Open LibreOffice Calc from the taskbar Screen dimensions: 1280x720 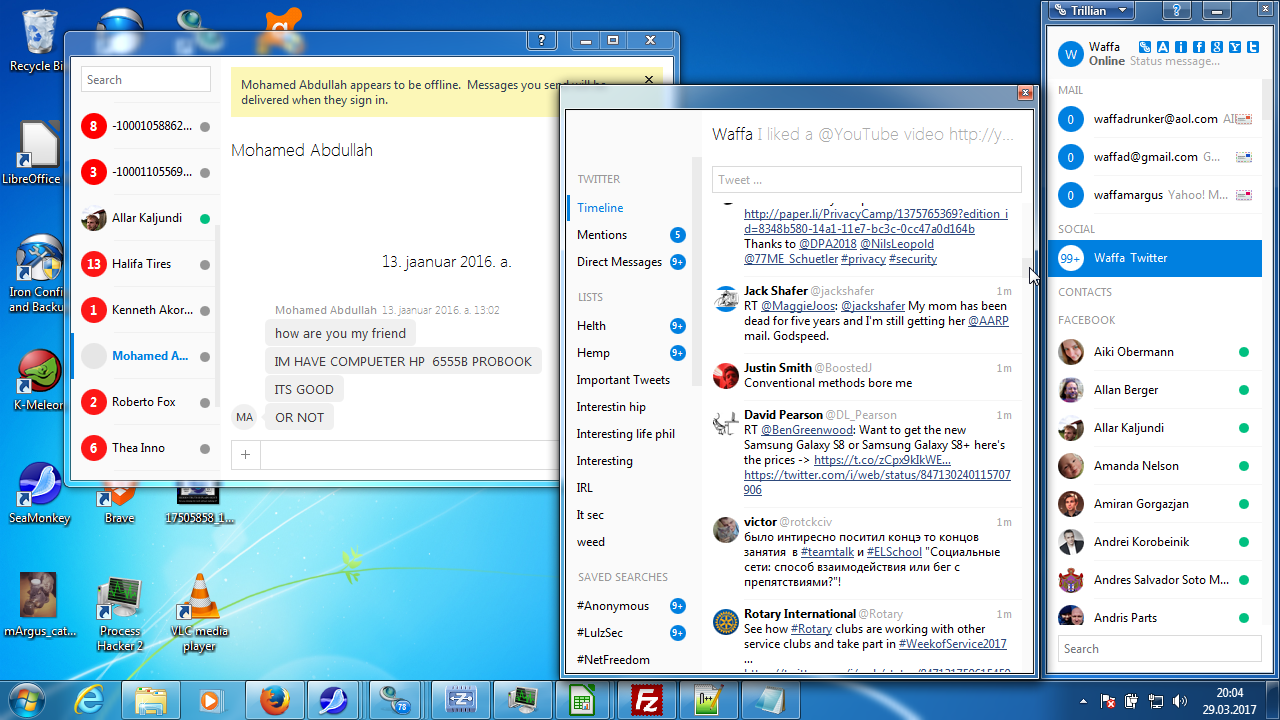[582, 699]
